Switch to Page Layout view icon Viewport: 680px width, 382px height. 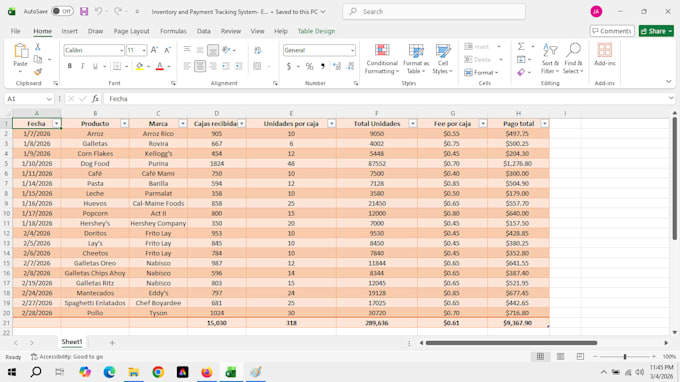(560, 356)
